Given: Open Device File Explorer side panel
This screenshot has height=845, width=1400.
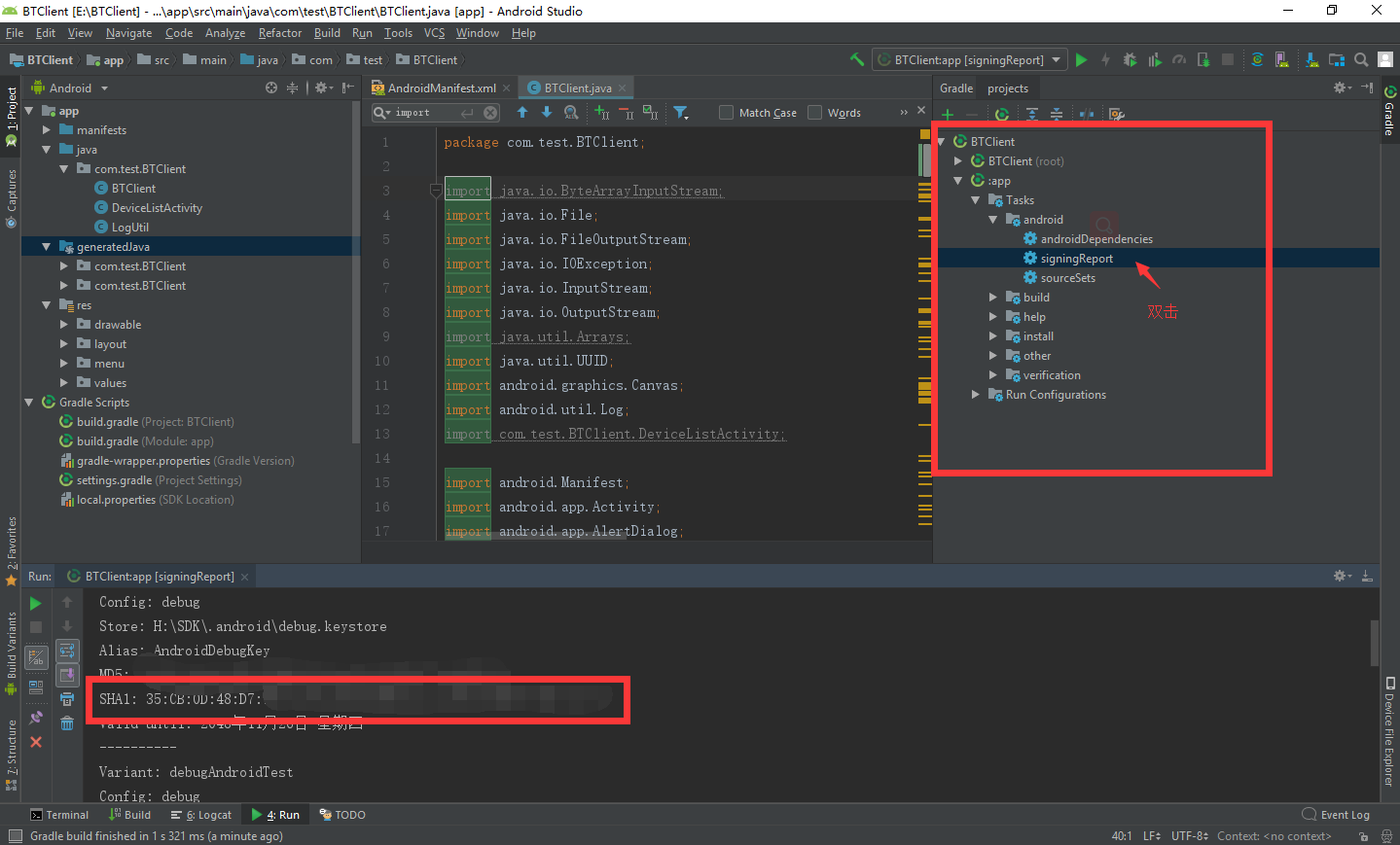Looking at the screenshot, I should [1389, 731].
